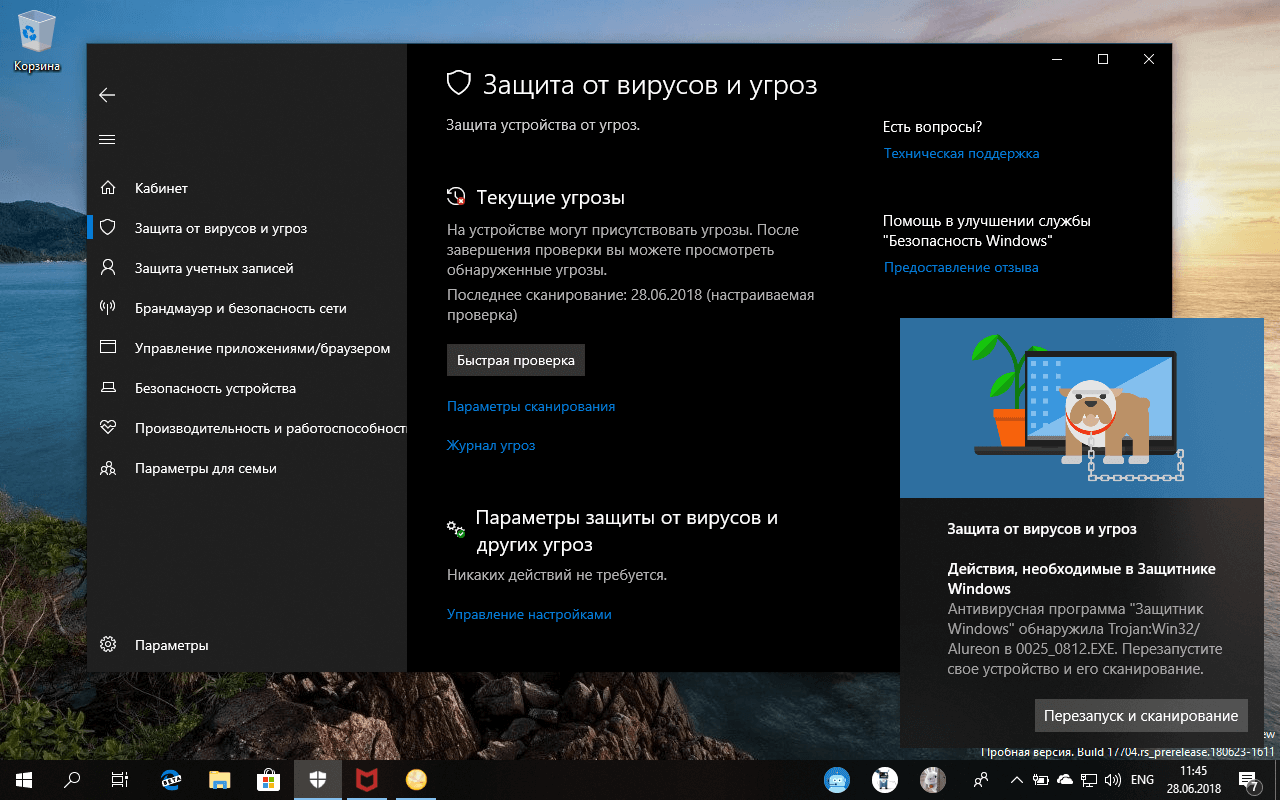Screen dimensions: 1280x800
Task: Expand hidden tray icons with the chevron
Action: click(x=1016, y=780)
